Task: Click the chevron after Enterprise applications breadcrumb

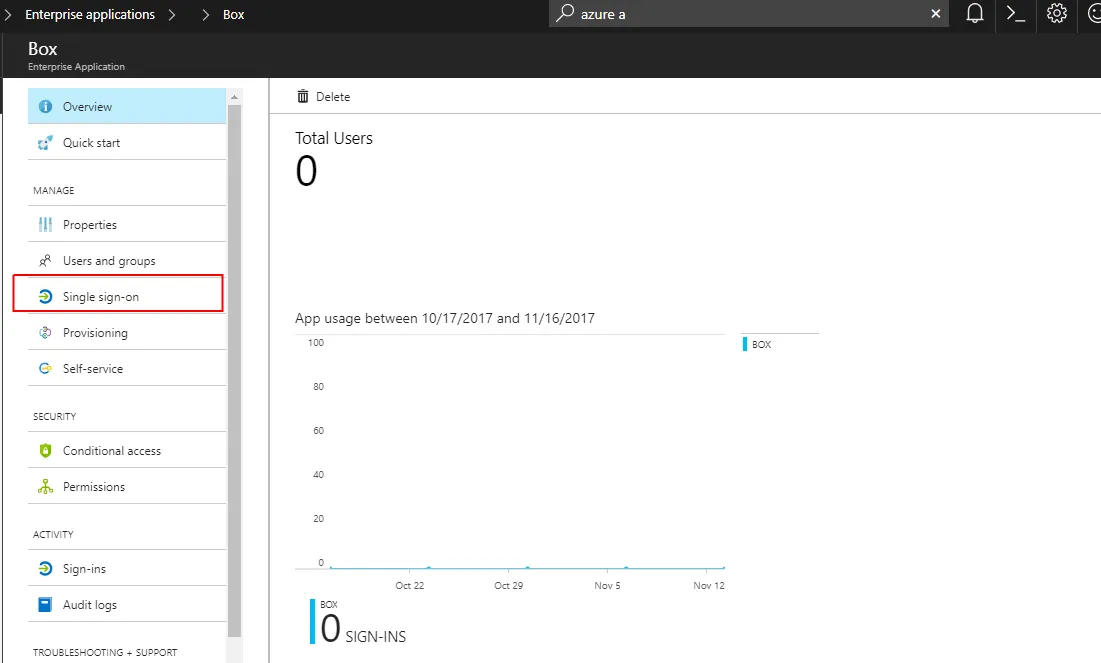Action: [172, 14]
